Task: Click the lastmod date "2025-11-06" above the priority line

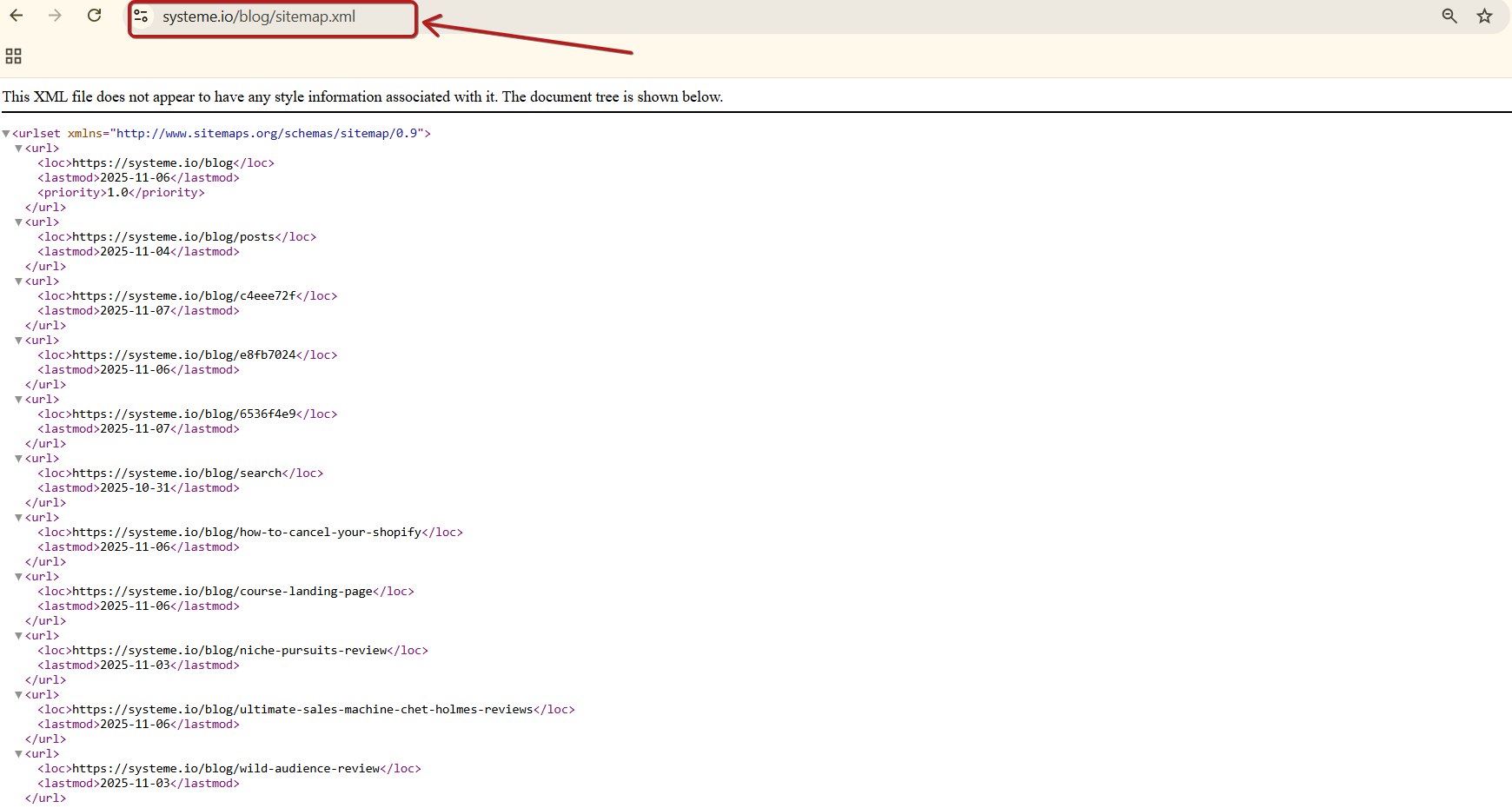Action: pos(136,178)
